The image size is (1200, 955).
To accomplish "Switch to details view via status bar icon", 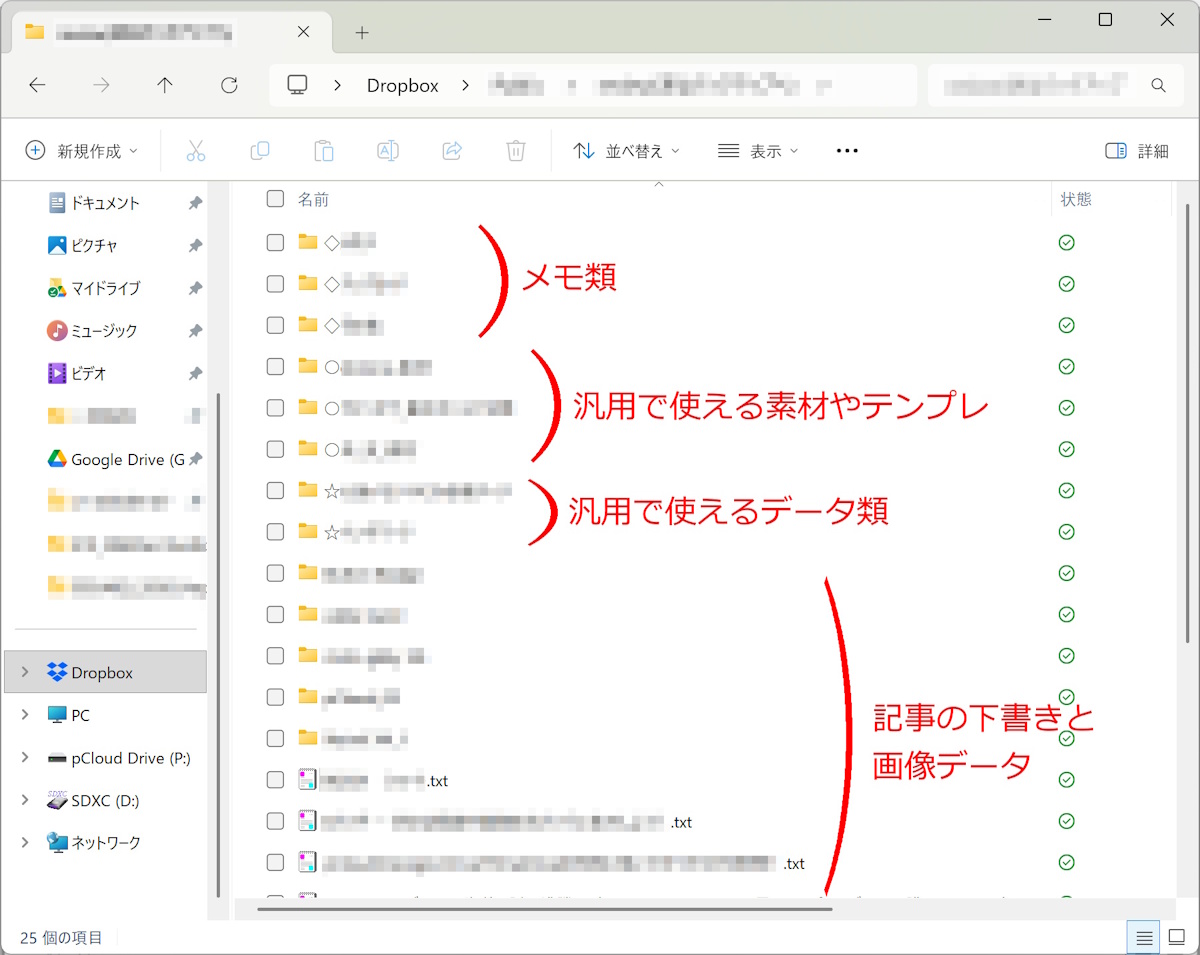I will (1144, 937).
